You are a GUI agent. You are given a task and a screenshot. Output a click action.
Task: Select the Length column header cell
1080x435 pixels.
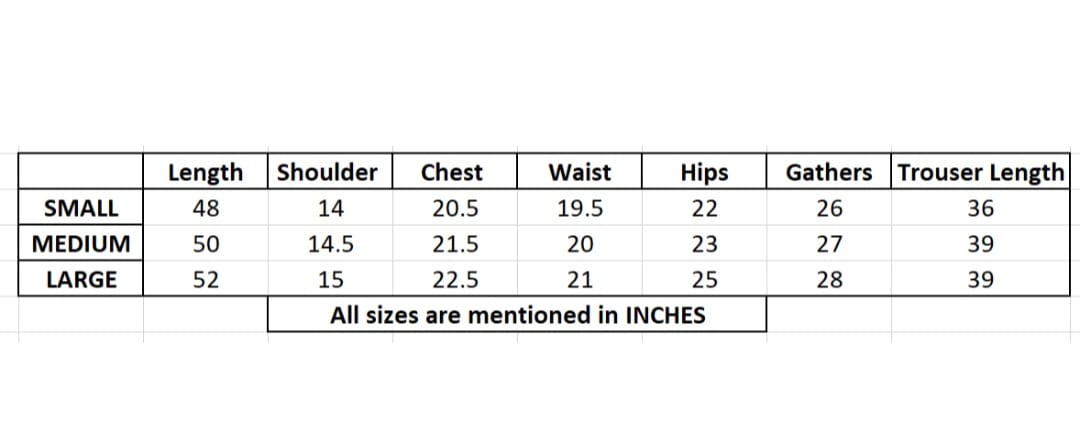point(205,171)
